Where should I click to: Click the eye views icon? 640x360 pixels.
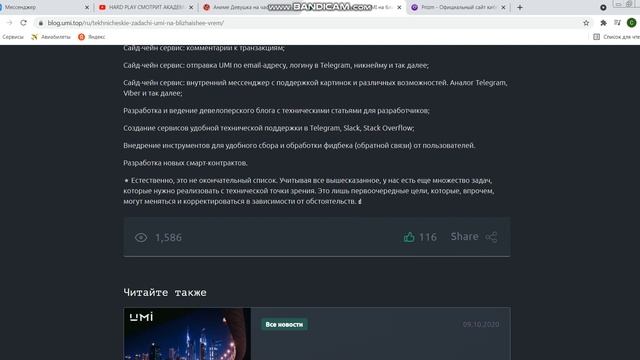[141, 238]
